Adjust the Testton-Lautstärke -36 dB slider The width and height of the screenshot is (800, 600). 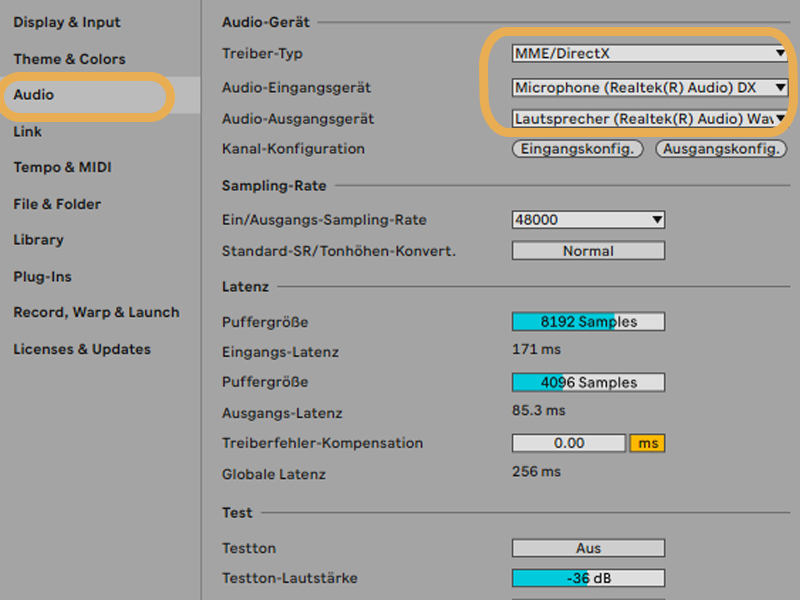tap(588, 578)
